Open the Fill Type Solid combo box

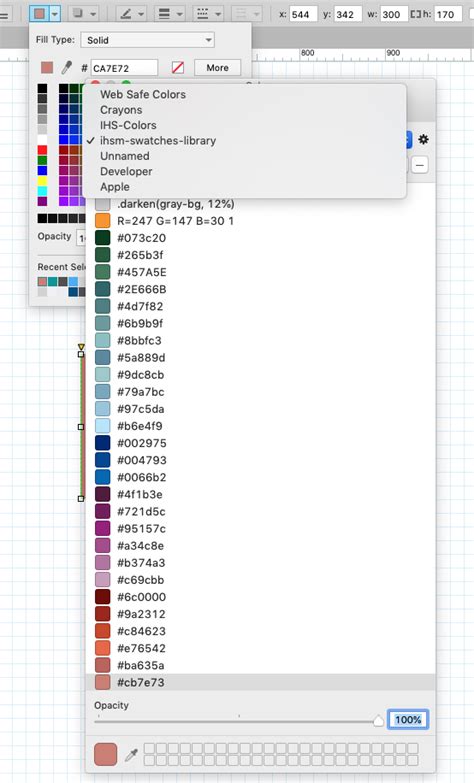147,40
